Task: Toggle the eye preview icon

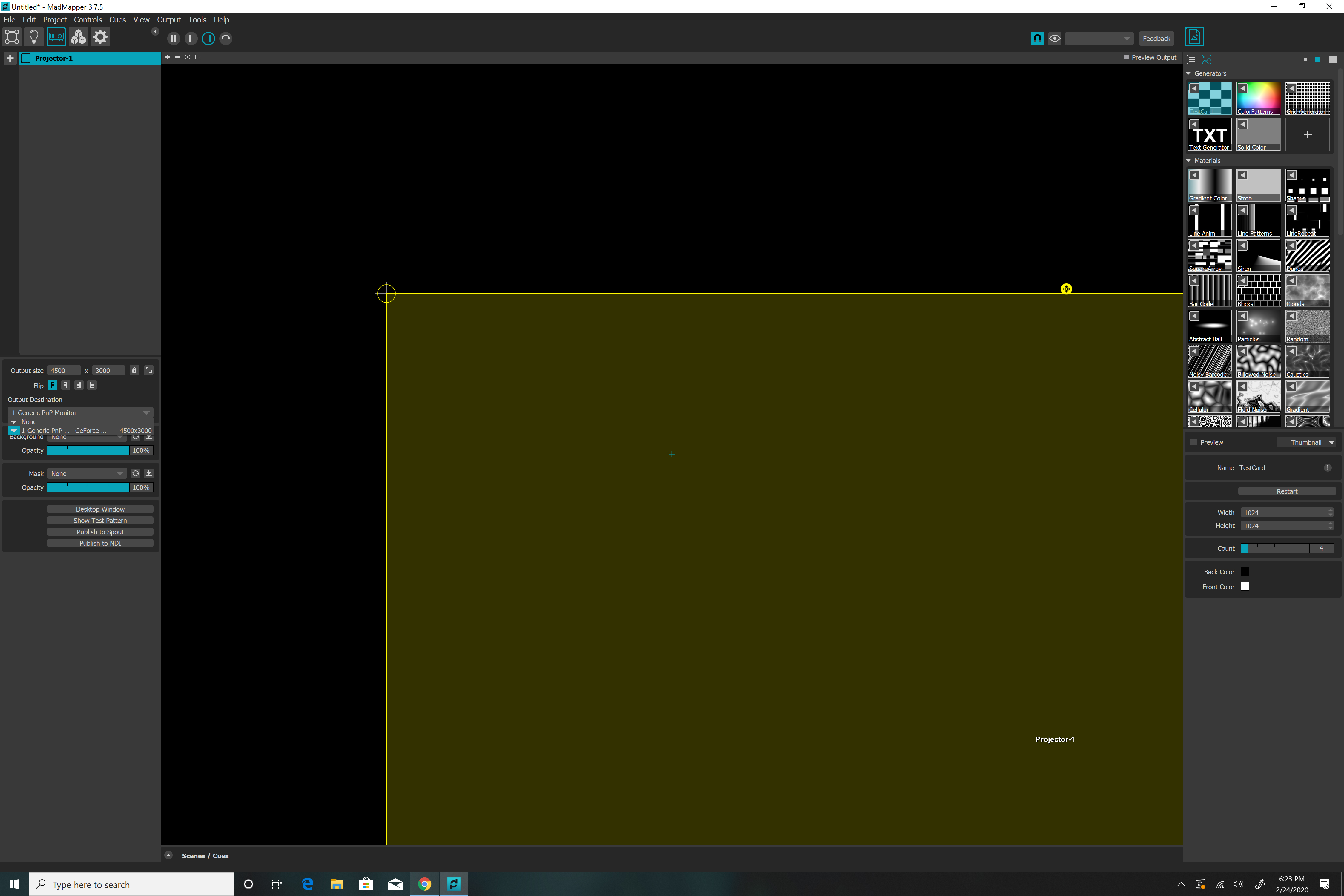Action: pyautogui.click(x=1054, y=38)
